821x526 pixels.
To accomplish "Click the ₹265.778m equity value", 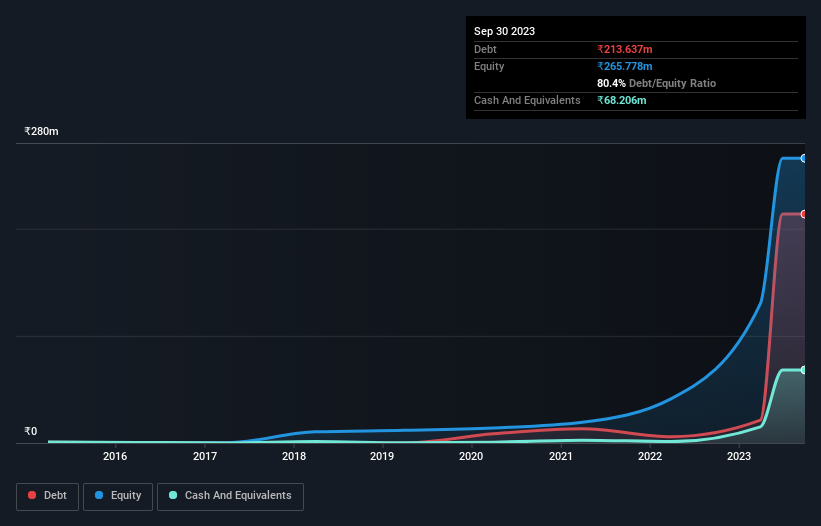I will tap(625, 66).
